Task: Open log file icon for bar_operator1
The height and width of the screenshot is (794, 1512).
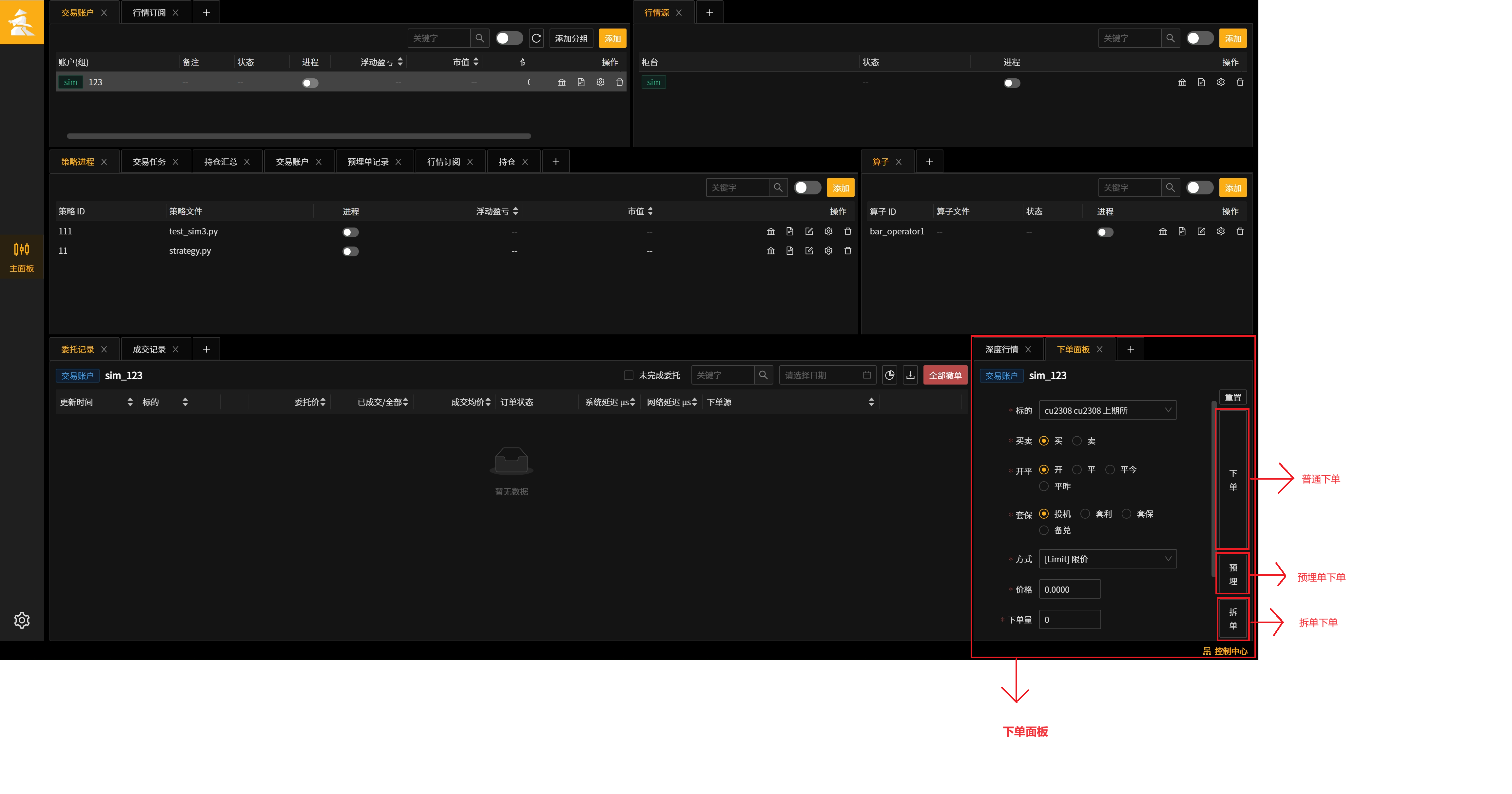Action: [1182, 231]
